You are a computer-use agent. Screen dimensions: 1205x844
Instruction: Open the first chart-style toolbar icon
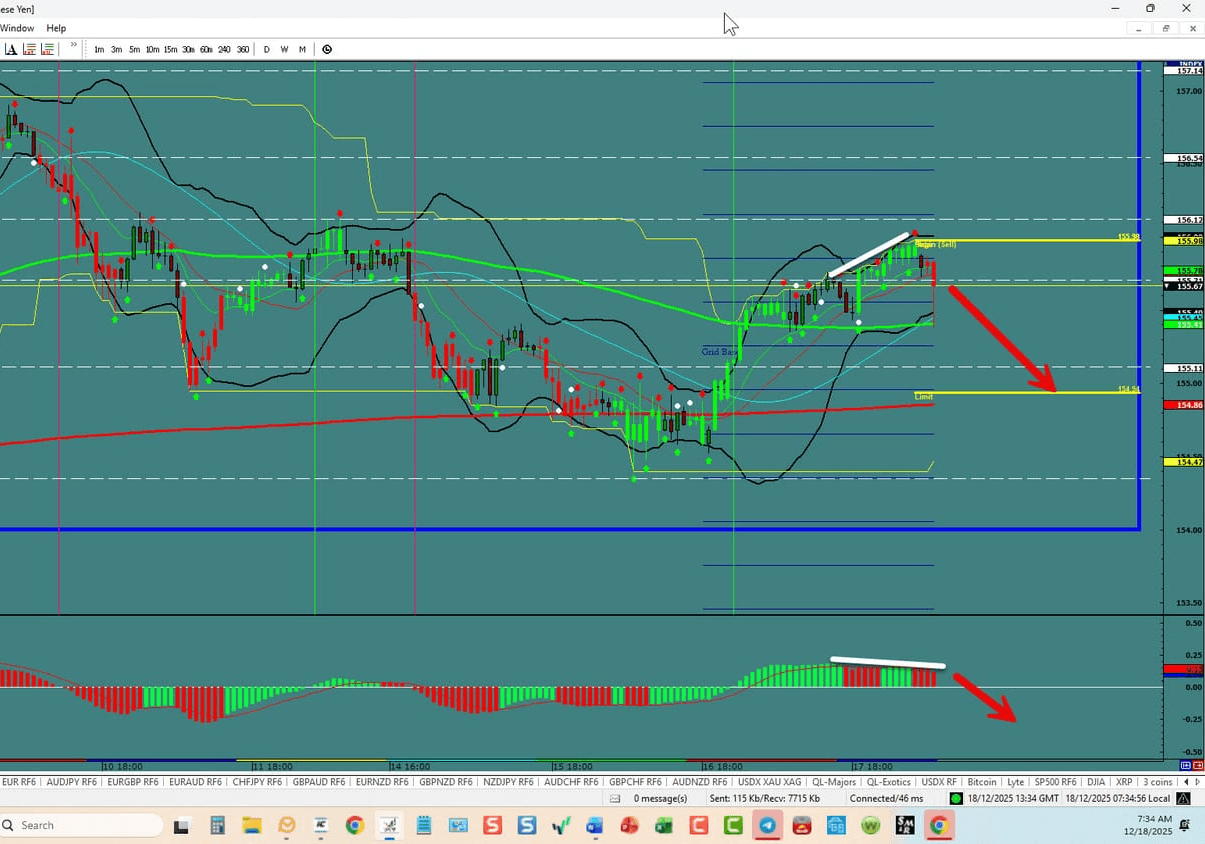click(29, 48)
